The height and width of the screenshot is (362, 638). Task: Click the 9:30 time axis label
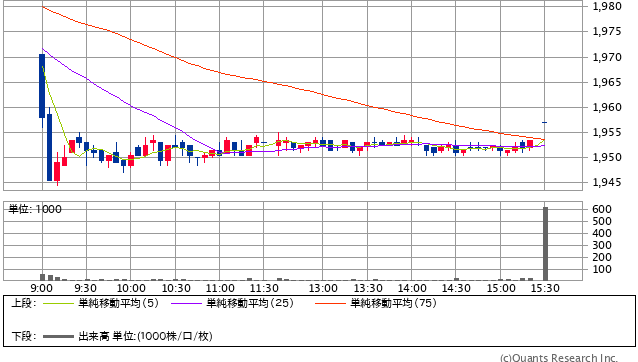click(86, 288)
